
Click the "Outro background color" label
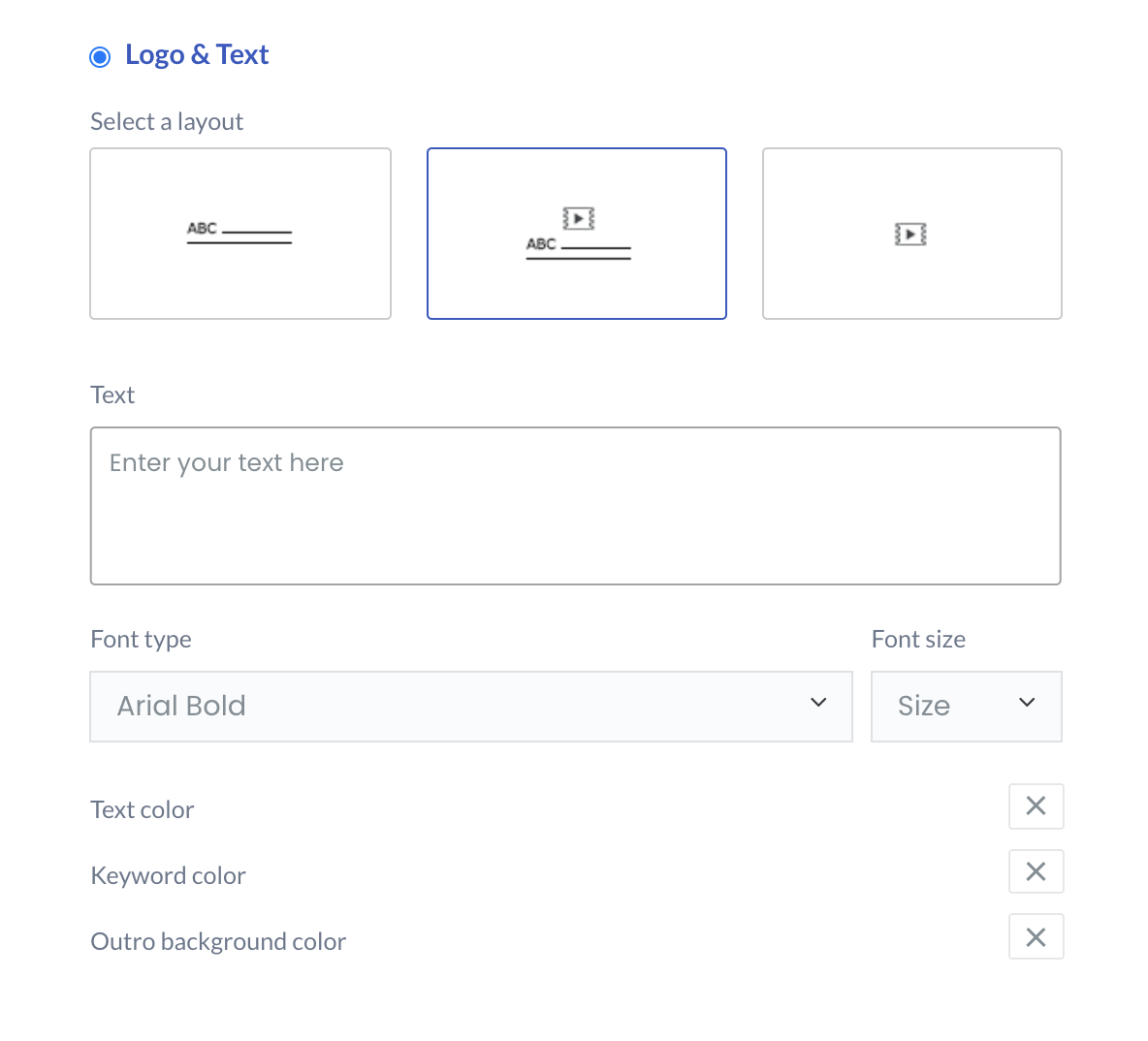click(x=218, y=942)
